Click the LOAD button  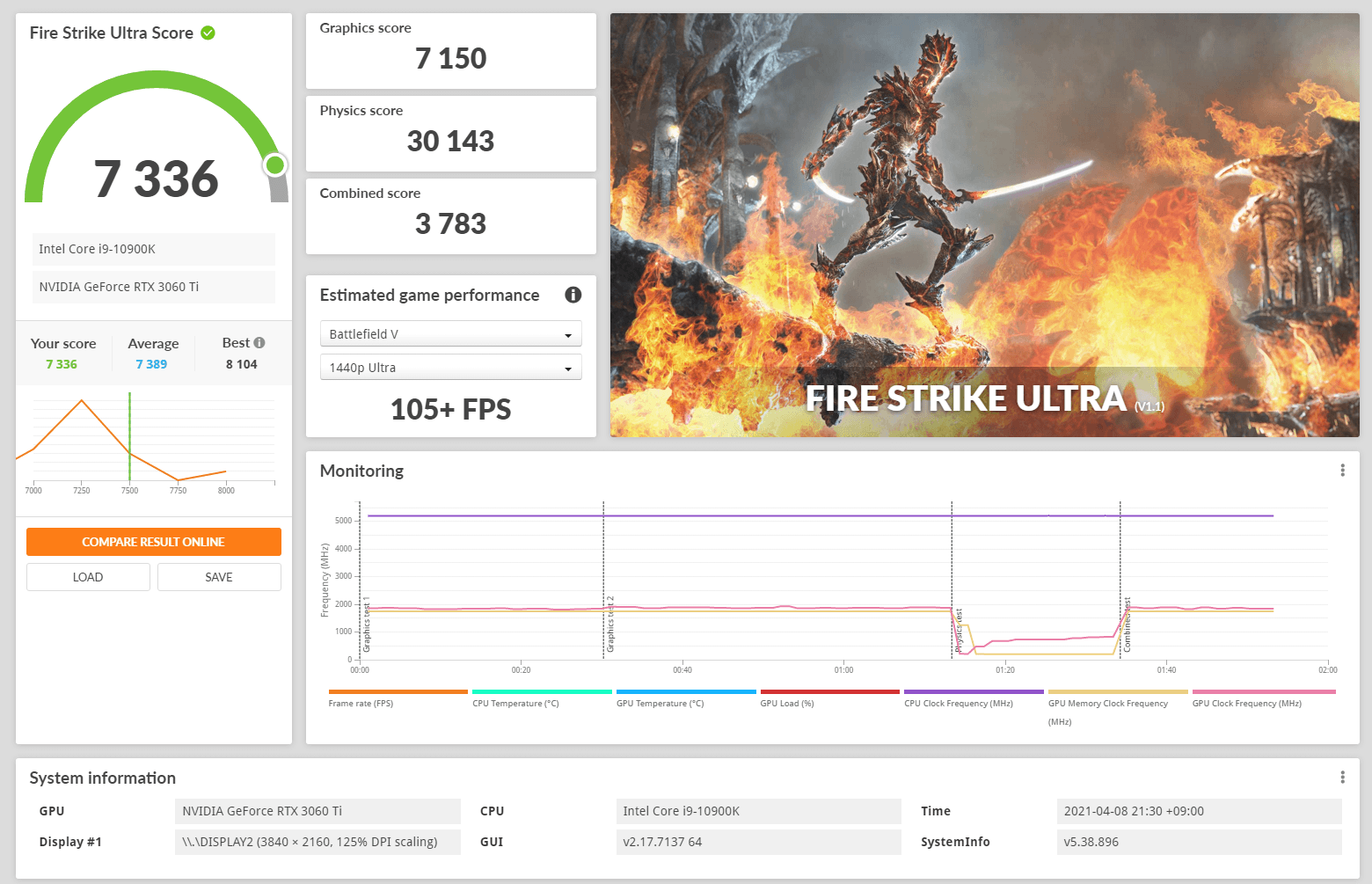coord(88,577)
